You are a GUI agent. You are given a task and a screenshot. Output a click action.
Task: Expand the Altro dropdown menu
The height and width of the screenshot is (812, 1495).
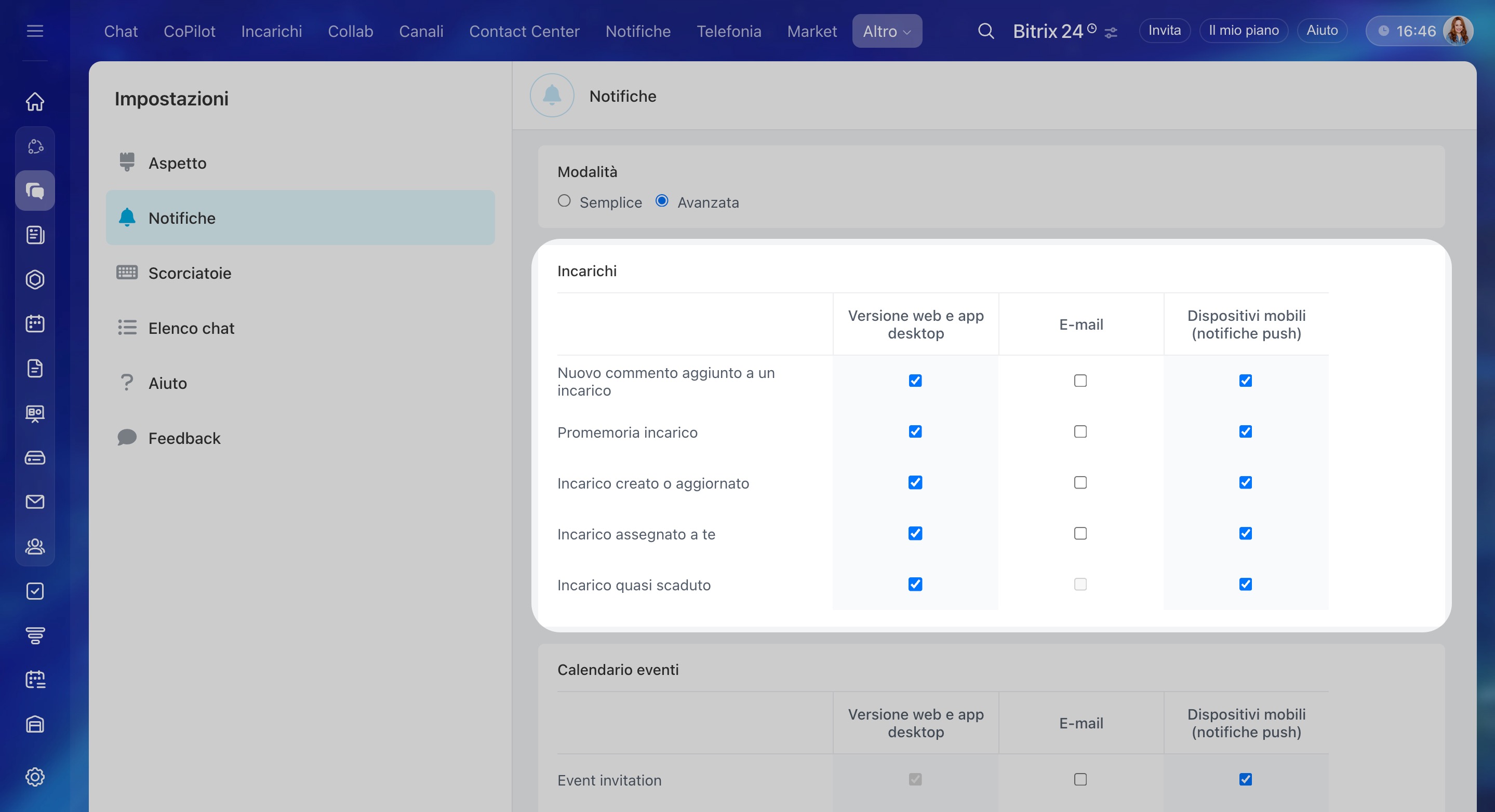(x=887, y=31)
